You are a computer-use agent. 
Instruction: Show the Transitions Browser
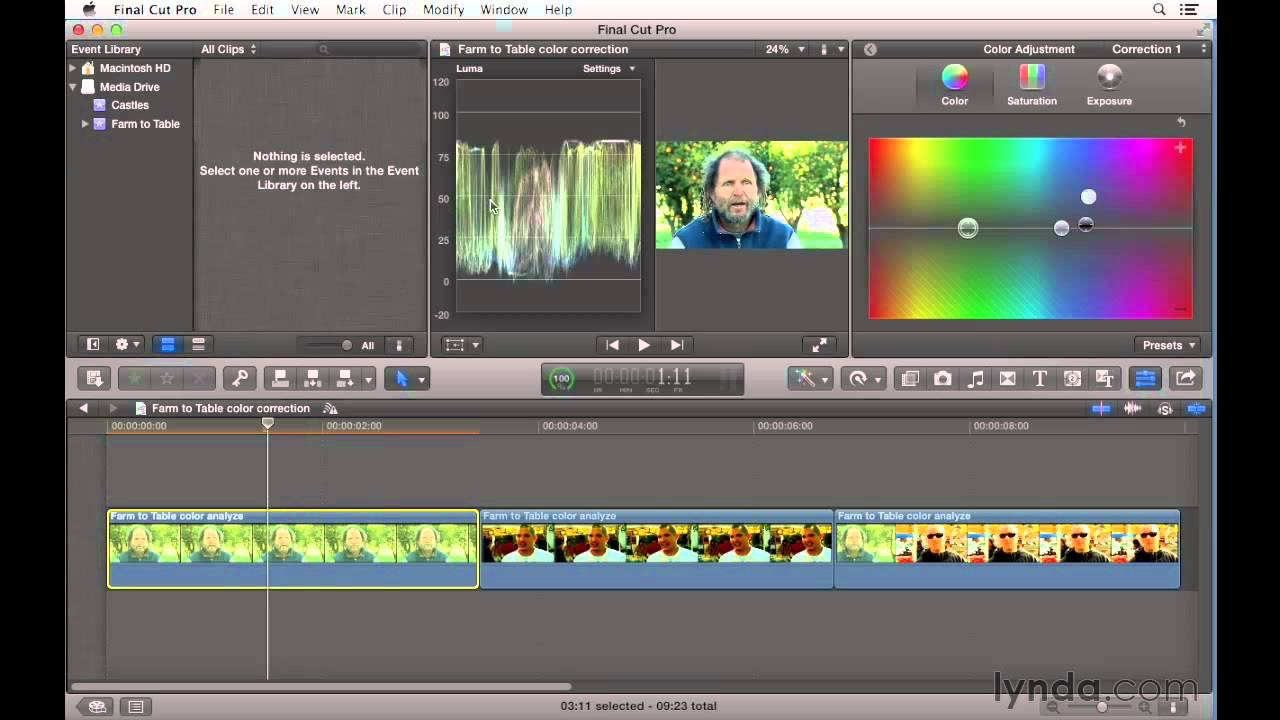1008,379
